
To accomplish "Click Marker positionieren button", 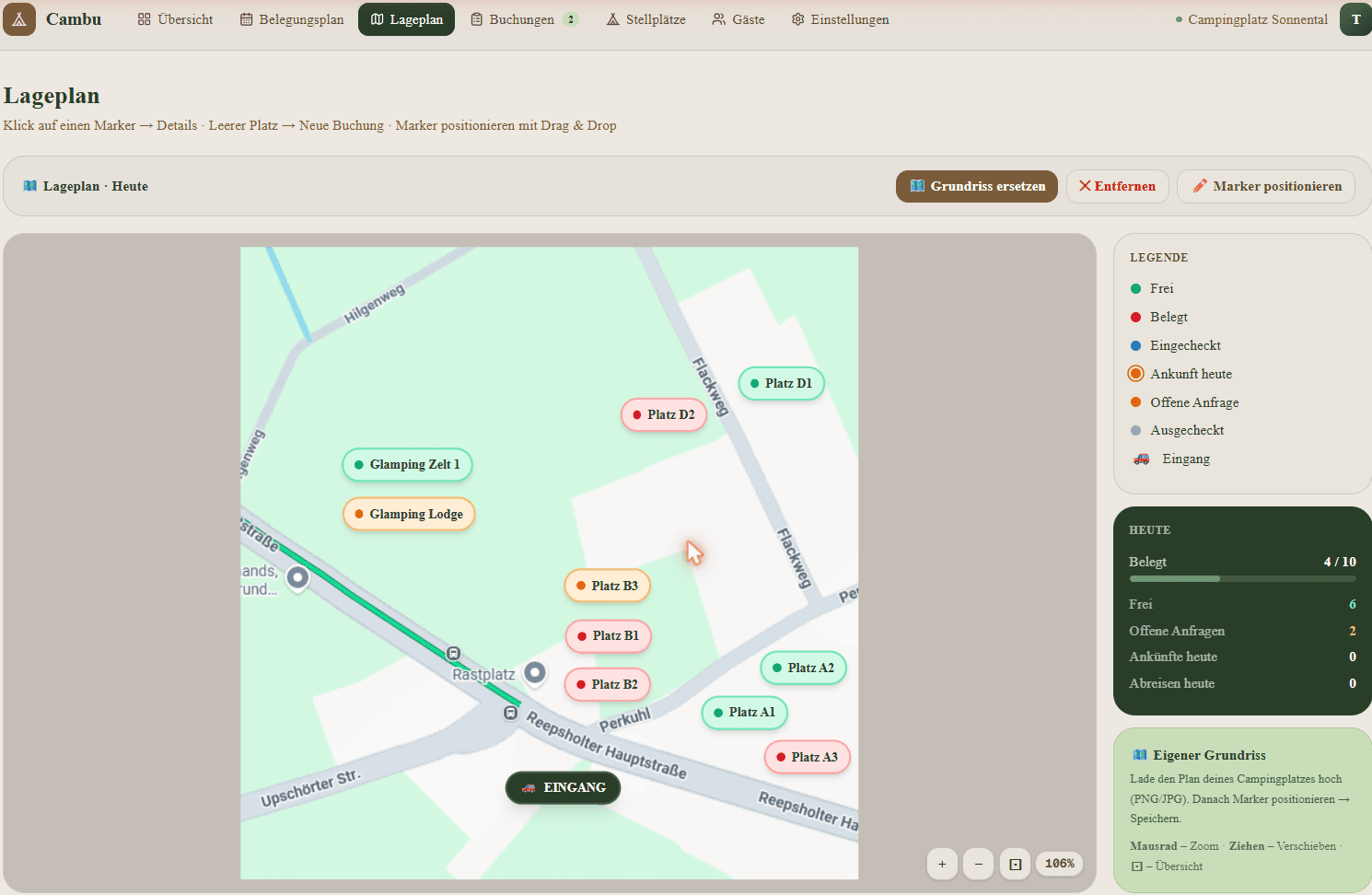I will tap(1266, 186).
